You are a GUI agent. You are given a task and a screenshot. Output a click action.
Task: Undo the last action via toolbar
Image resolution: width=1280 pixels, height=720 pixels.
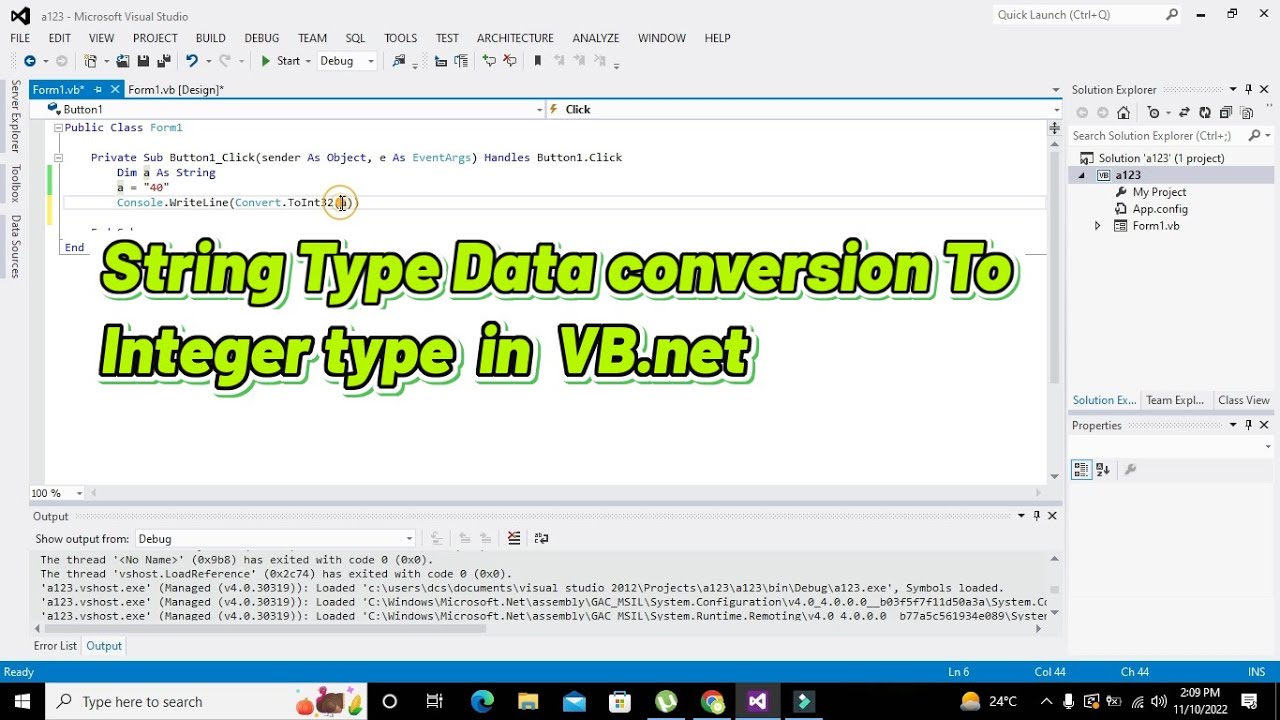point(191,61)
